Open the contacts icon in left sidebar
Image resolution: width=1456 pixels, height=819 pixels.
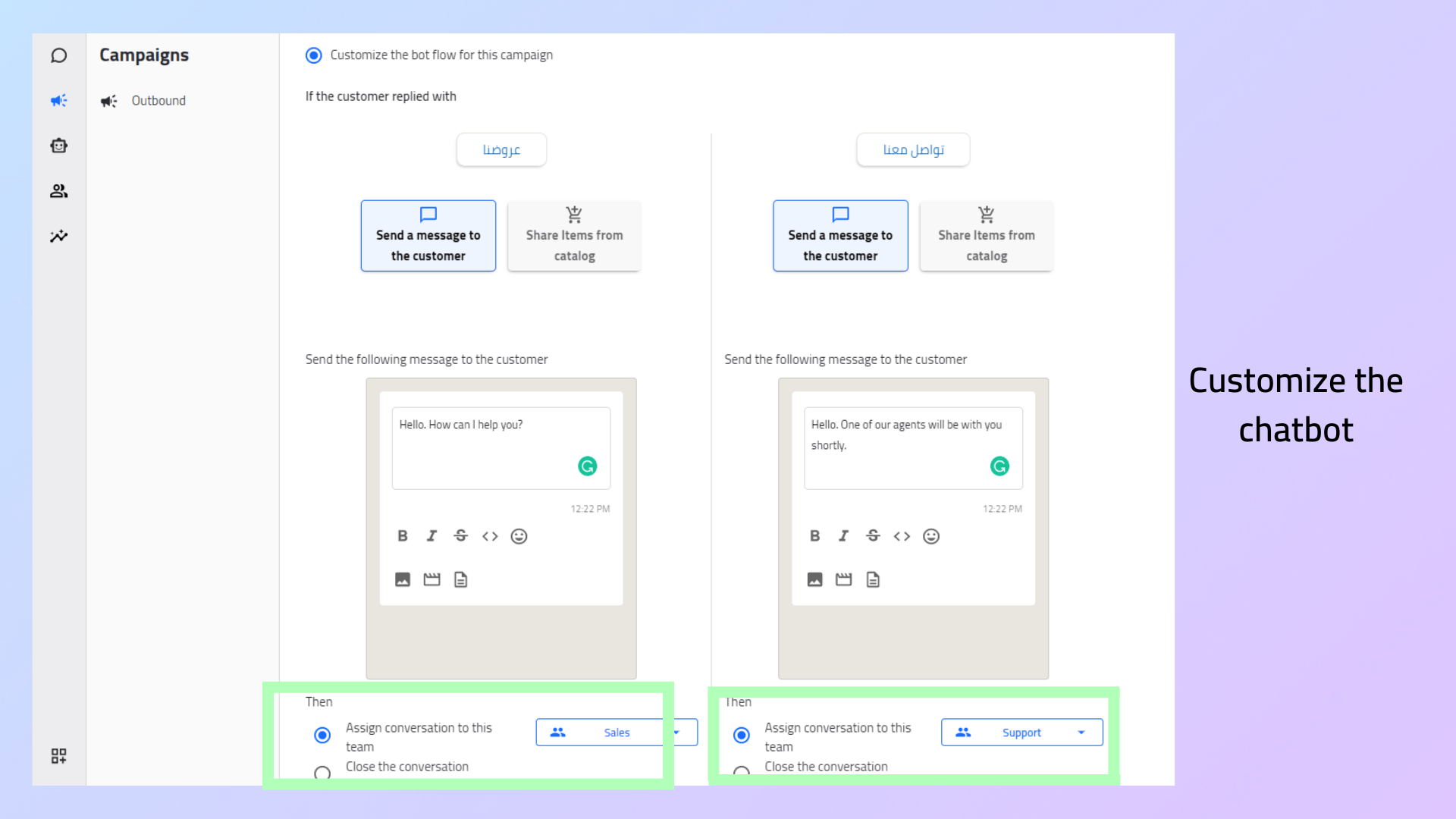(x=58, y=191)
